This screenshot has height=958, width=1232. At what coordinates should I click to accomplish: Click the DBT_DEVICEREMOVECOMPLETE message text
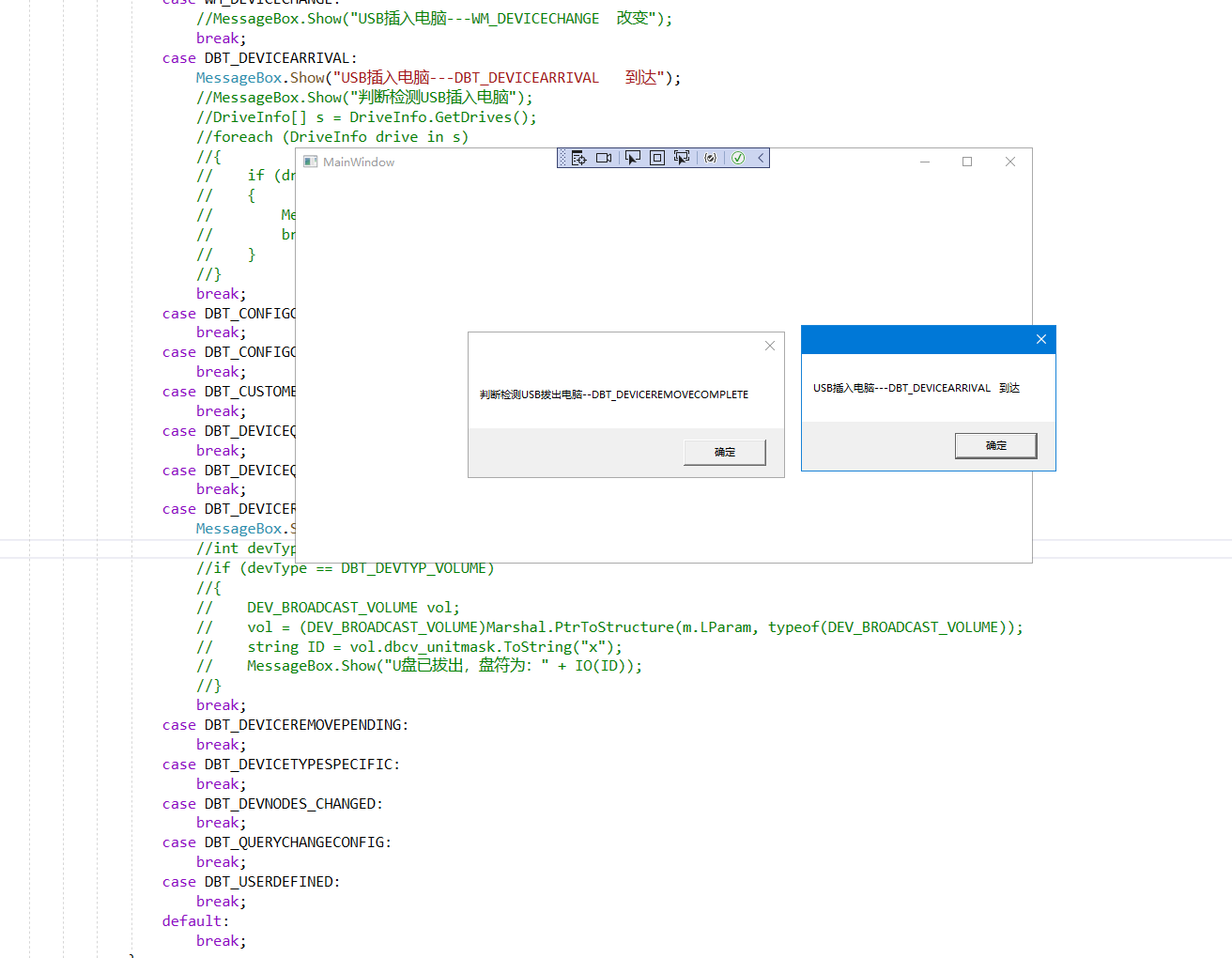[614, 394]
